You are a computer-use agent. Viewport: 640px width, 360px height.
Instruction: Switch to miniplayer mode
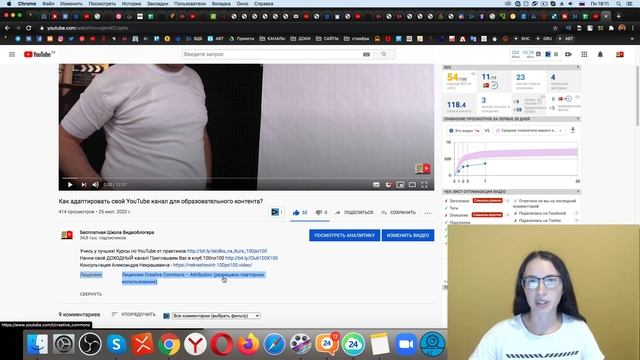(400, 185)
